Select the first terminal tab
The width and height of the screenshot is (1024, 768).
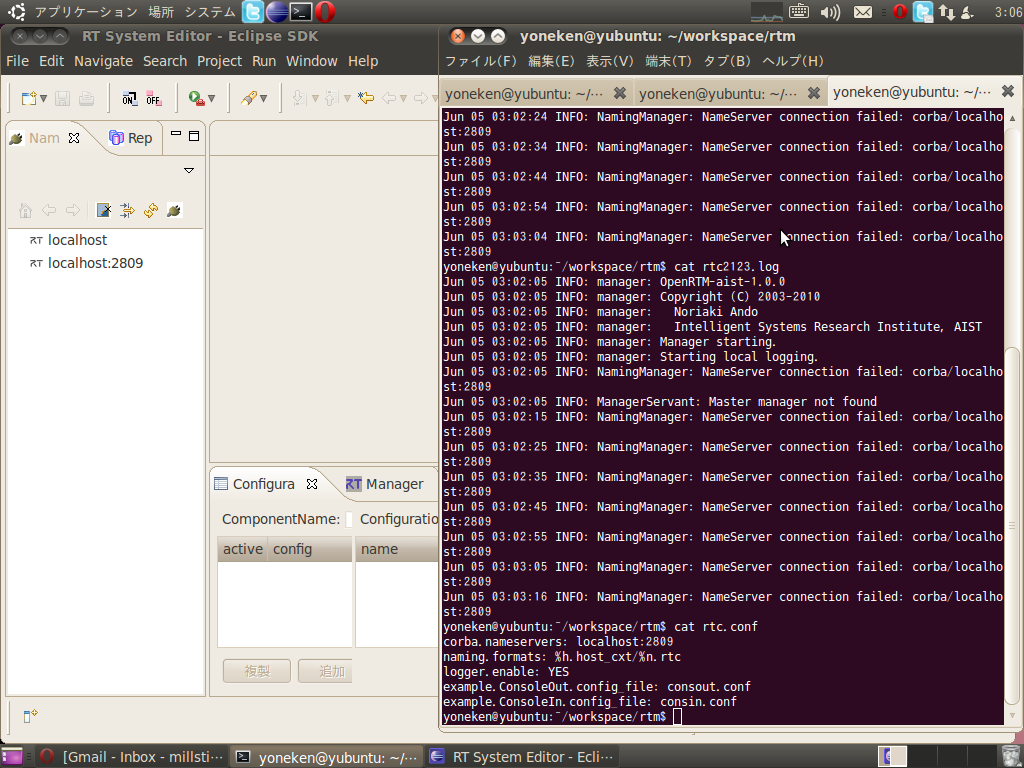[x=524, y=94]
